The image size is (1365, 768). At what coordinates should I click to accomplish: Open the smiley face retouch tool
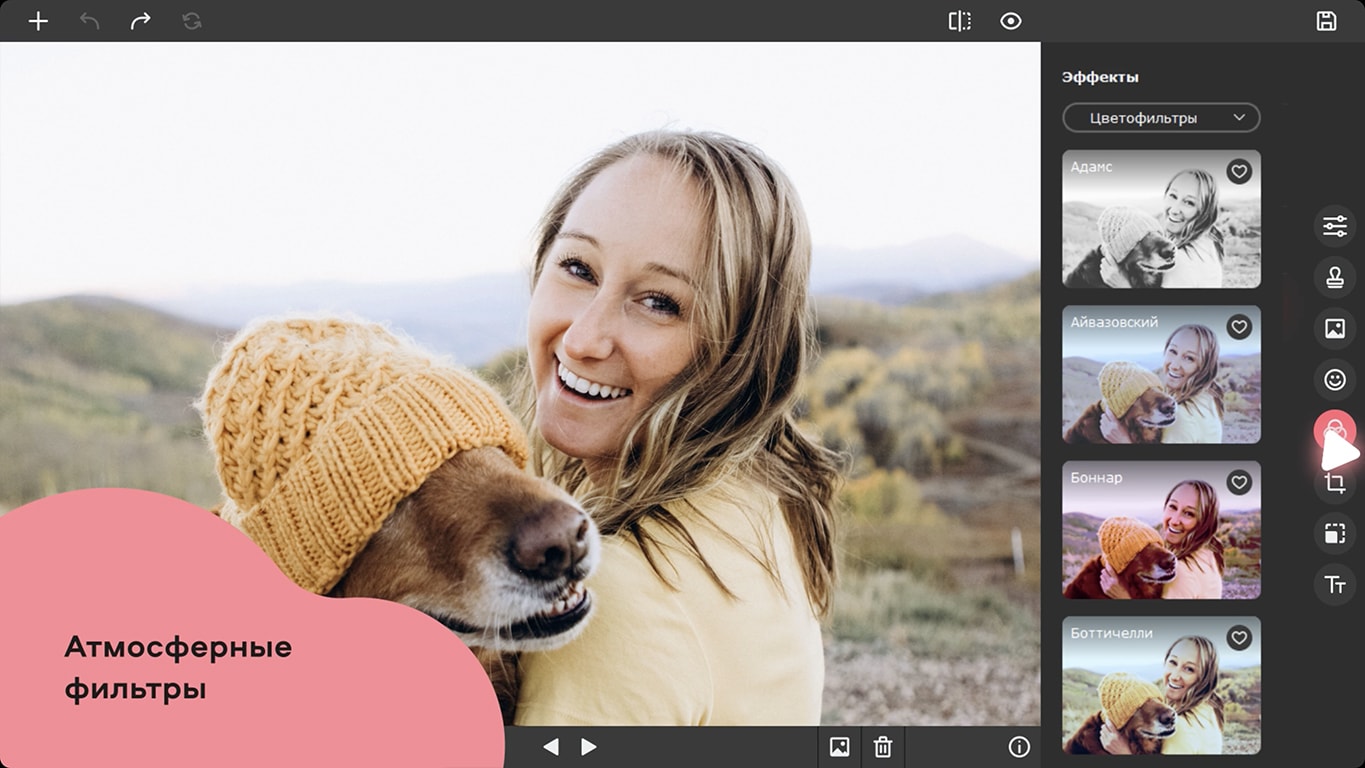[1334, 380]
